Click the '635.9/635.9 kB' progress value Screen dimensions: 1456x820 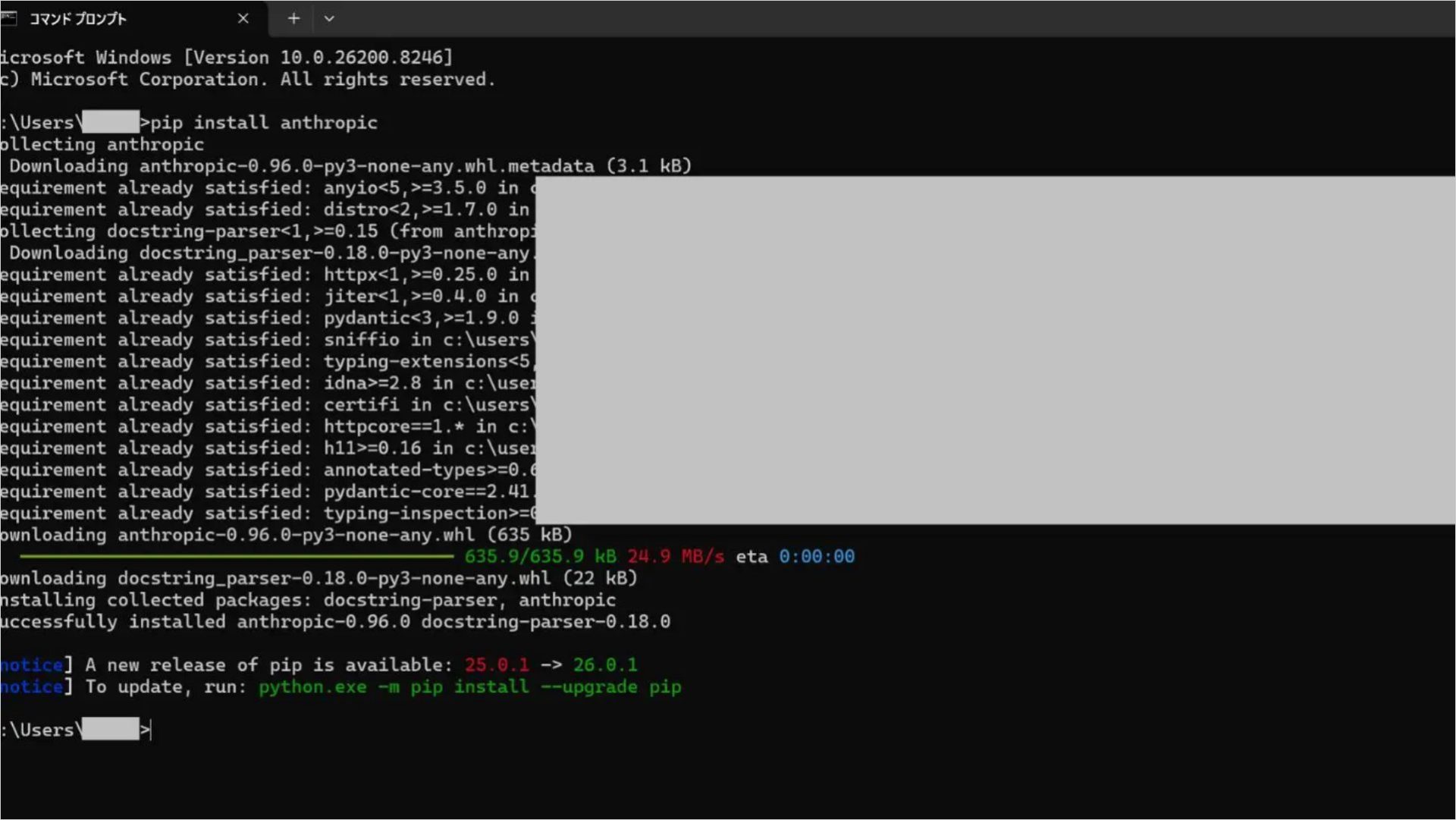click(540, 557)
